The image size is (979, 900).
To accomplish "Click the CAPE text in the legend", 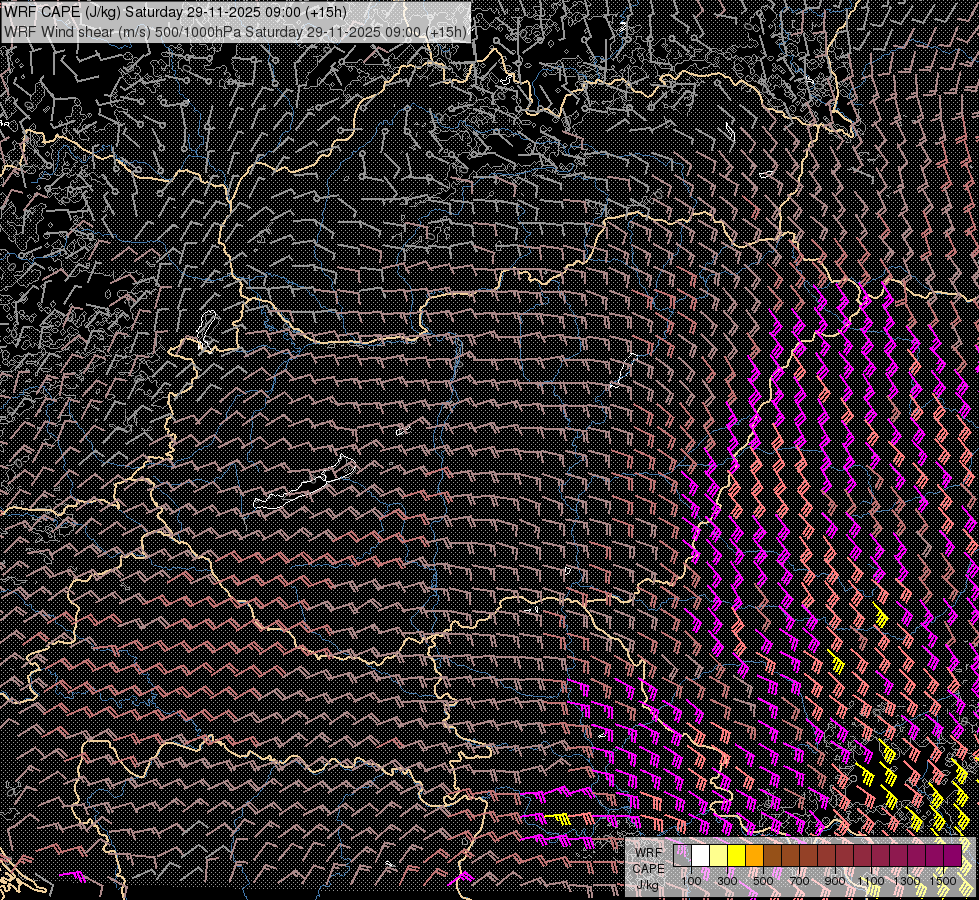I will click(648, 868).
